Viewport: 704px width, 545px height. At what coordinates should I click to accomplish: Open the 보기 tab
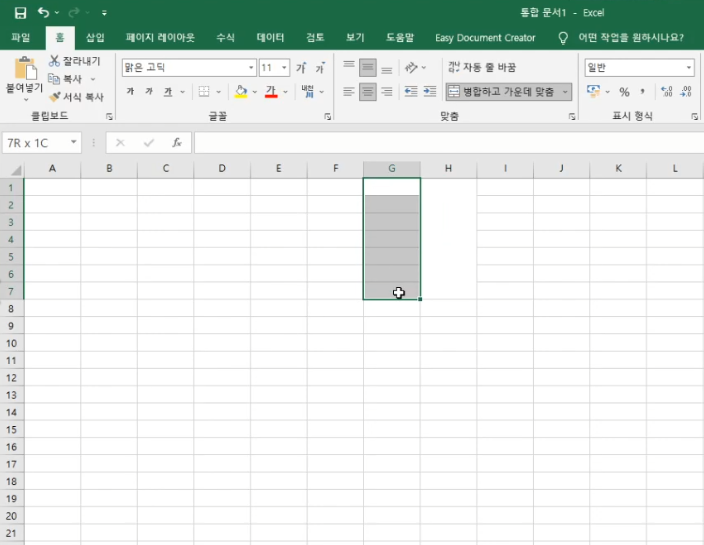click(x=355, y=37)
